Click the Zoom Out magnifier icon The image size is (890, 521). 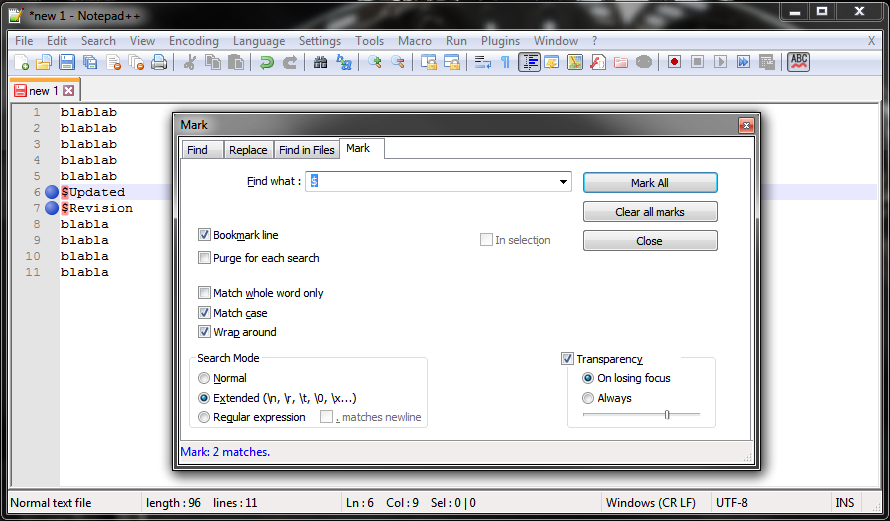click(x=397, y=62)
